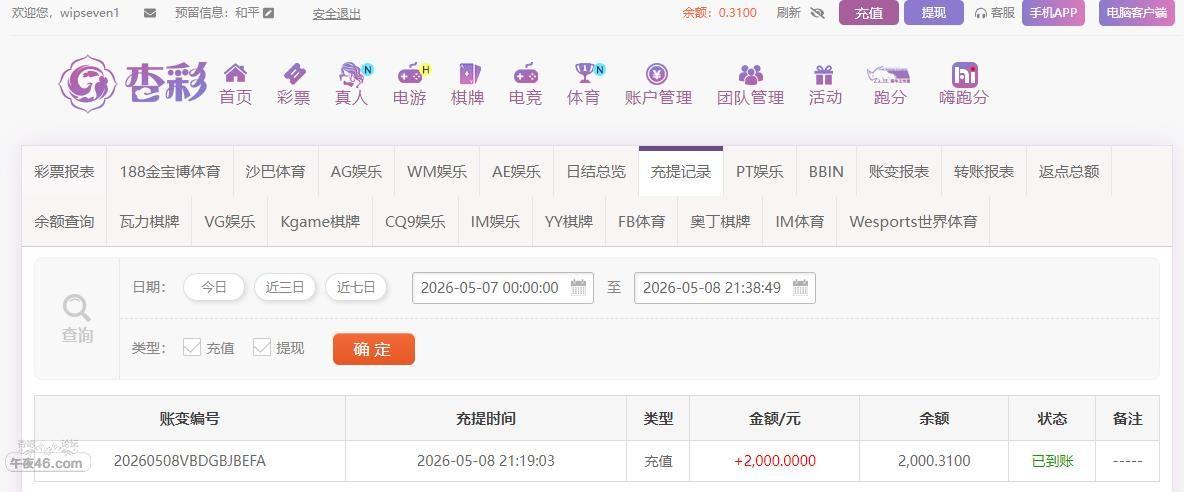Switch to the AE娱乐 tab
The image size is (1184, 492).
pyautogui.click(x=516, y=171)
